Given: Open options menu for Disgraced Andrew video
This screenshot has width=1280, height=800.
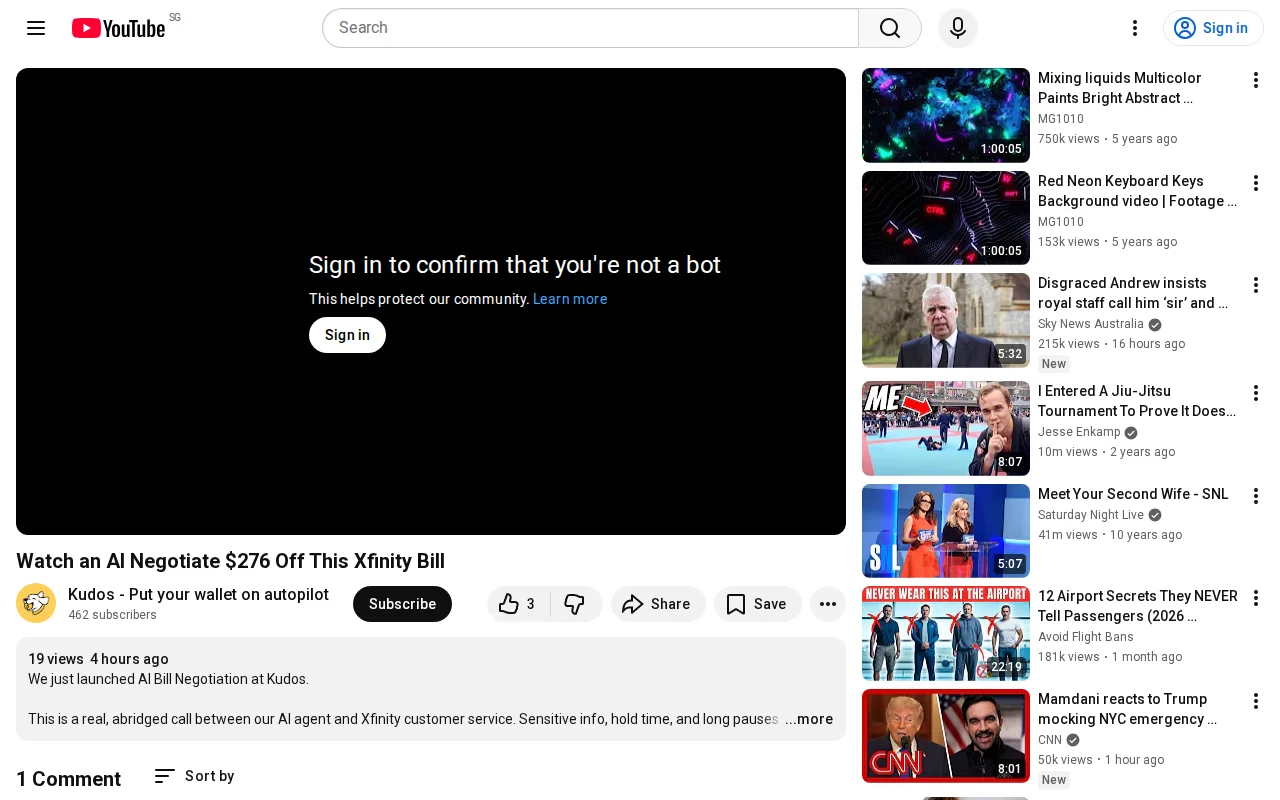Looking at the screenshot, I should click(x=1256, y=285).
